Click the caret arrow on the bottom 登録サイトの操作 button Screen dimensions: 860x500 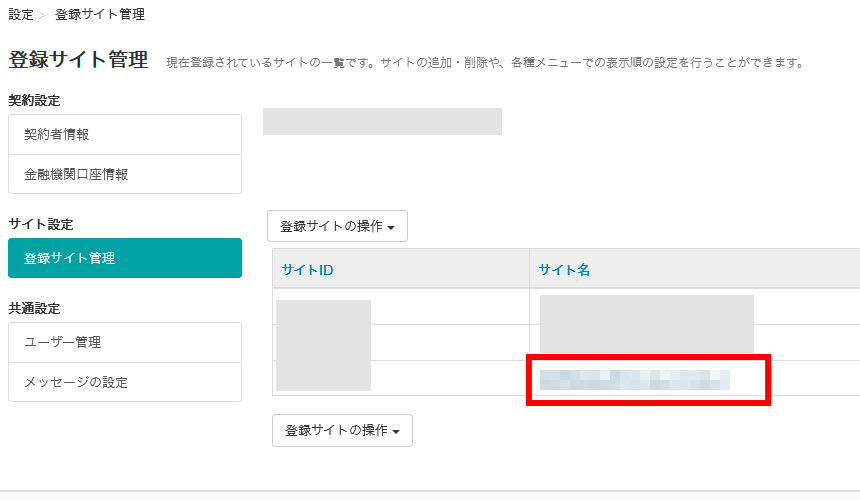tap(395, 431)
